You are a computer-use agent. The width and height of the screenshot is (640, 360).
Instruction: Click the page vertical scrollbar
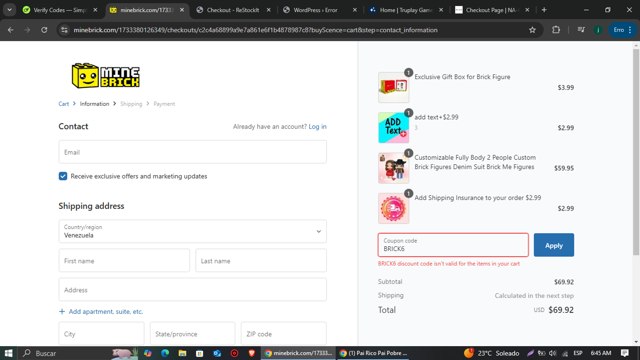[636, 153]
